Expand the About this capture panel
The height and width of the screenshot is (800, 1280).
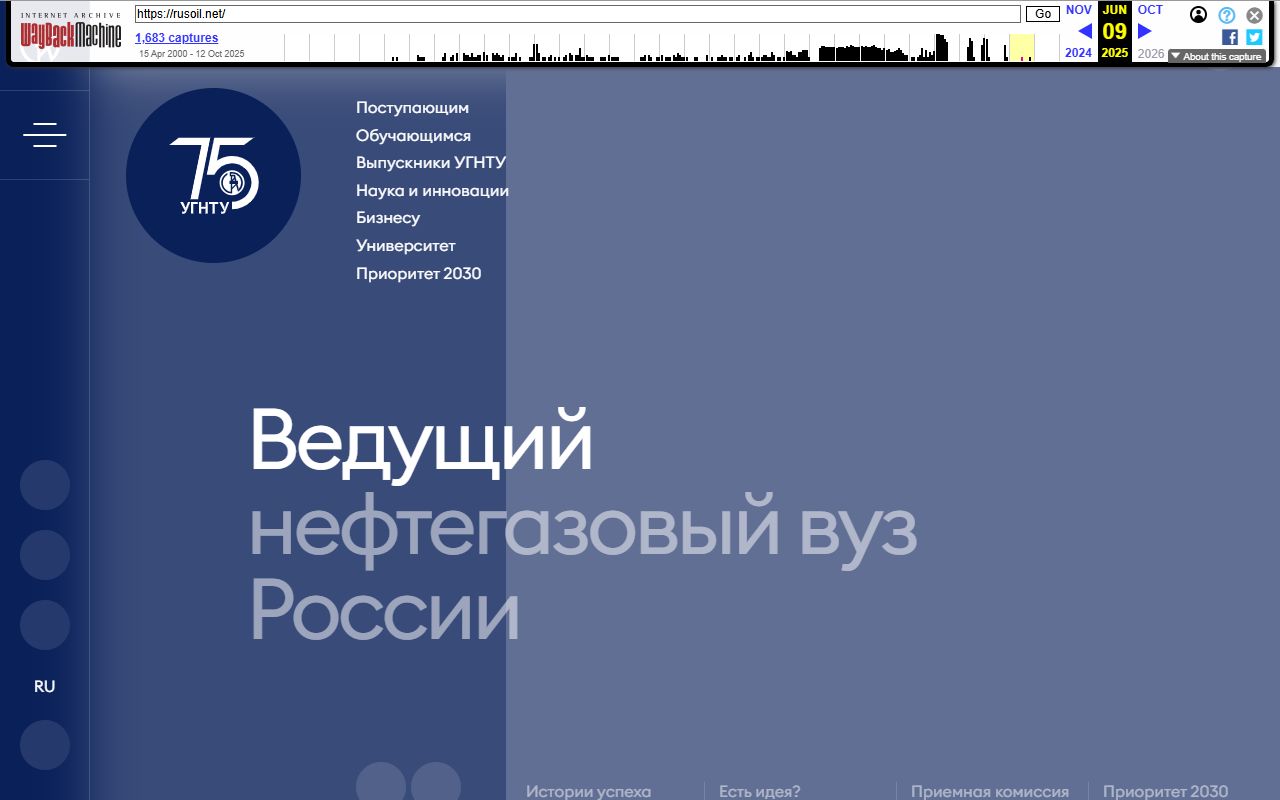point(1216,57)
